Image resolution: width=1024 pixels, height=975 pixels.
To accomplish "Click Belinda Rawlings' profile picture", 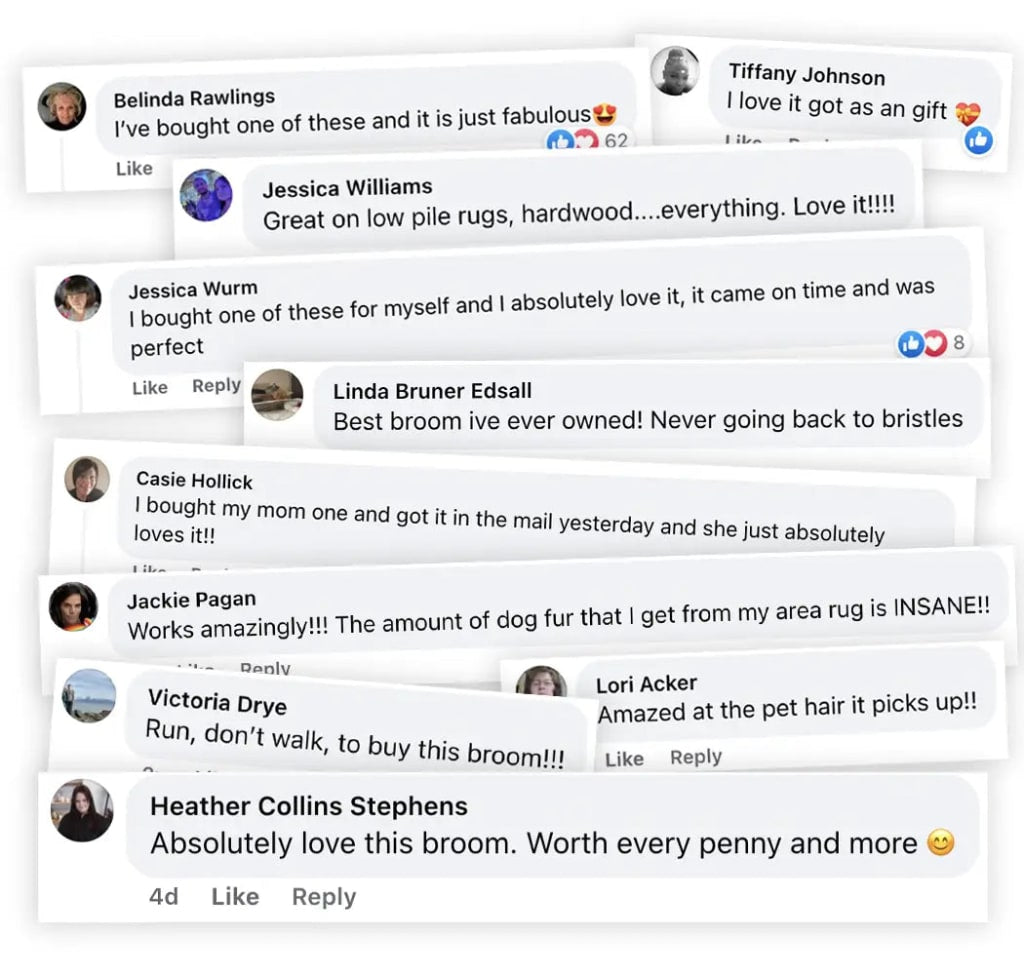I will tap(62, 106).
